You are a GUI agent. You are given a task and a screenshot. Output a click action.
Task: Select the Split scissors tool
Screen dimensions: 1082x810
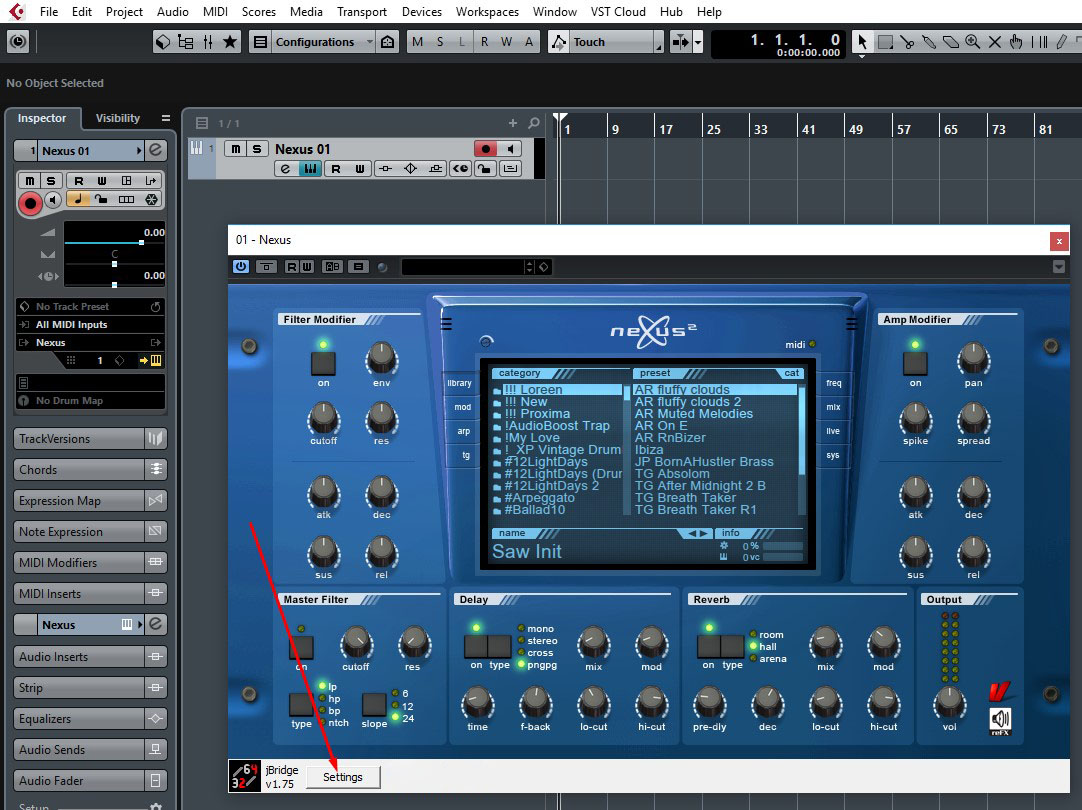907,42
